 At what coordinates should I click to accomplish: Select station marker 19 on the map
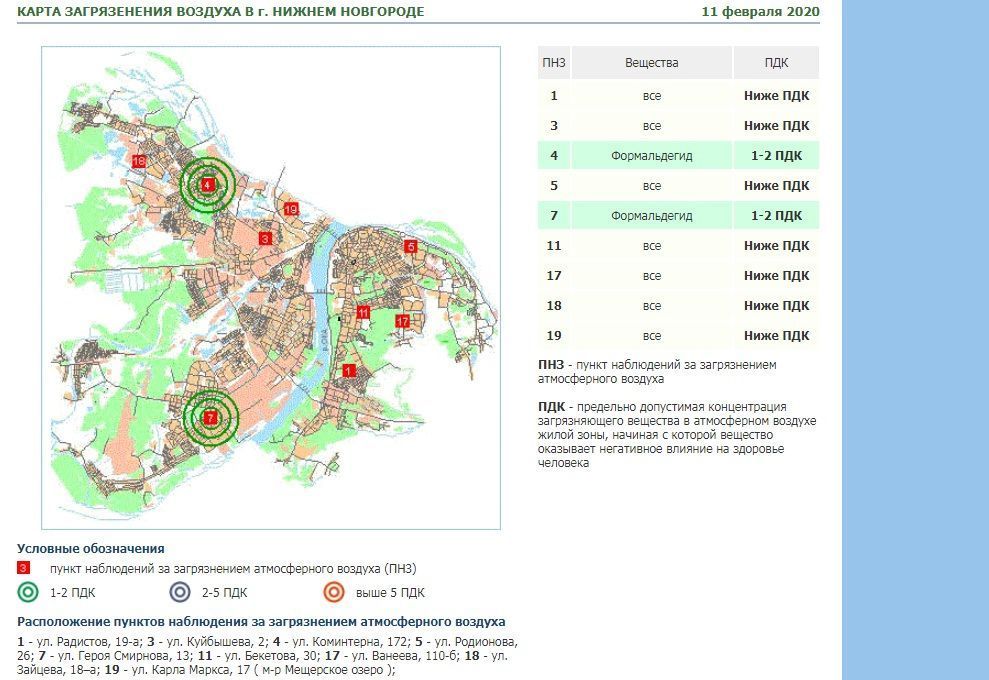(x=291, y=209)
